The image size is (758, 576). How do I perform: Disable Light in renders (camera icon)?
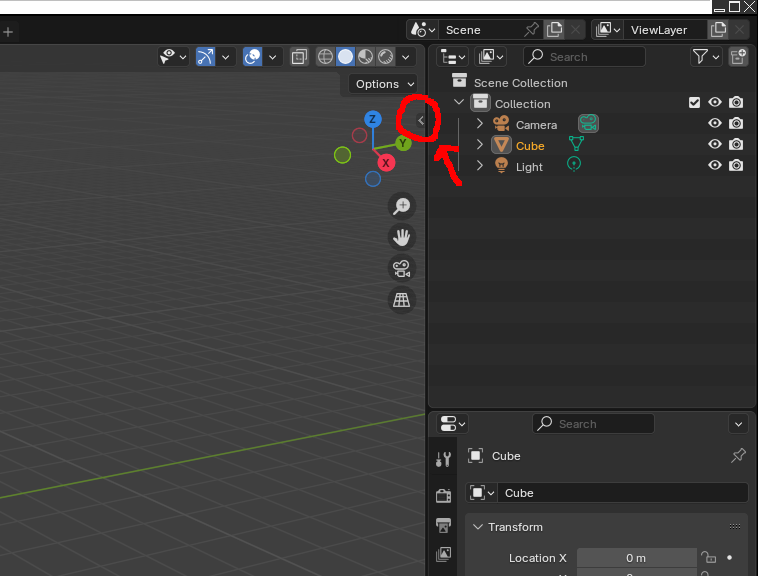pyautogui.click(x=736, y=166)
